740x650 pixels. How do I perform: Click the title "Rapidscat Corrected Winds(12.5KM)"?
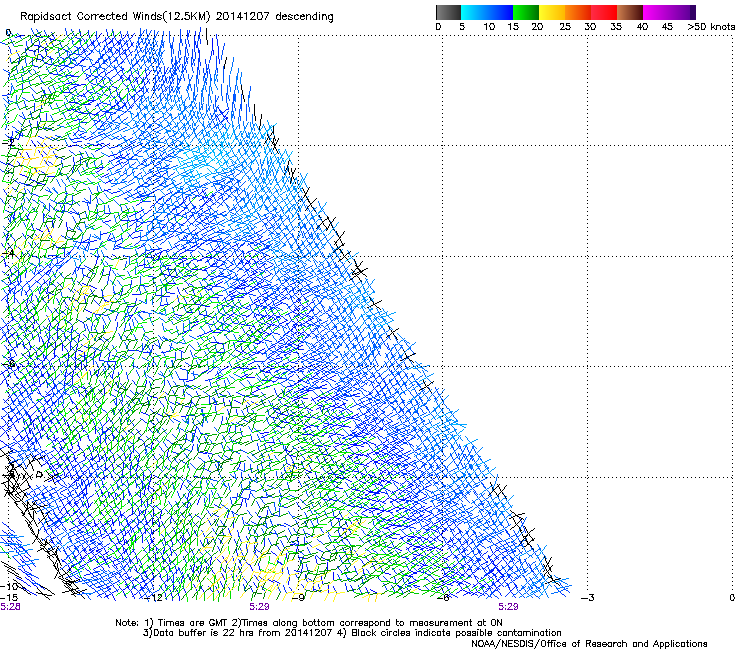click(115, 16)
